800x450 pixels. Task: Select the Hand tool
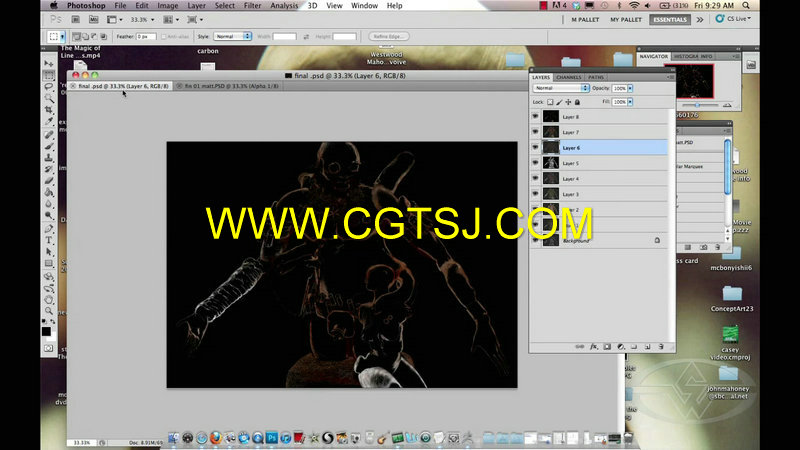pos(49,299)
